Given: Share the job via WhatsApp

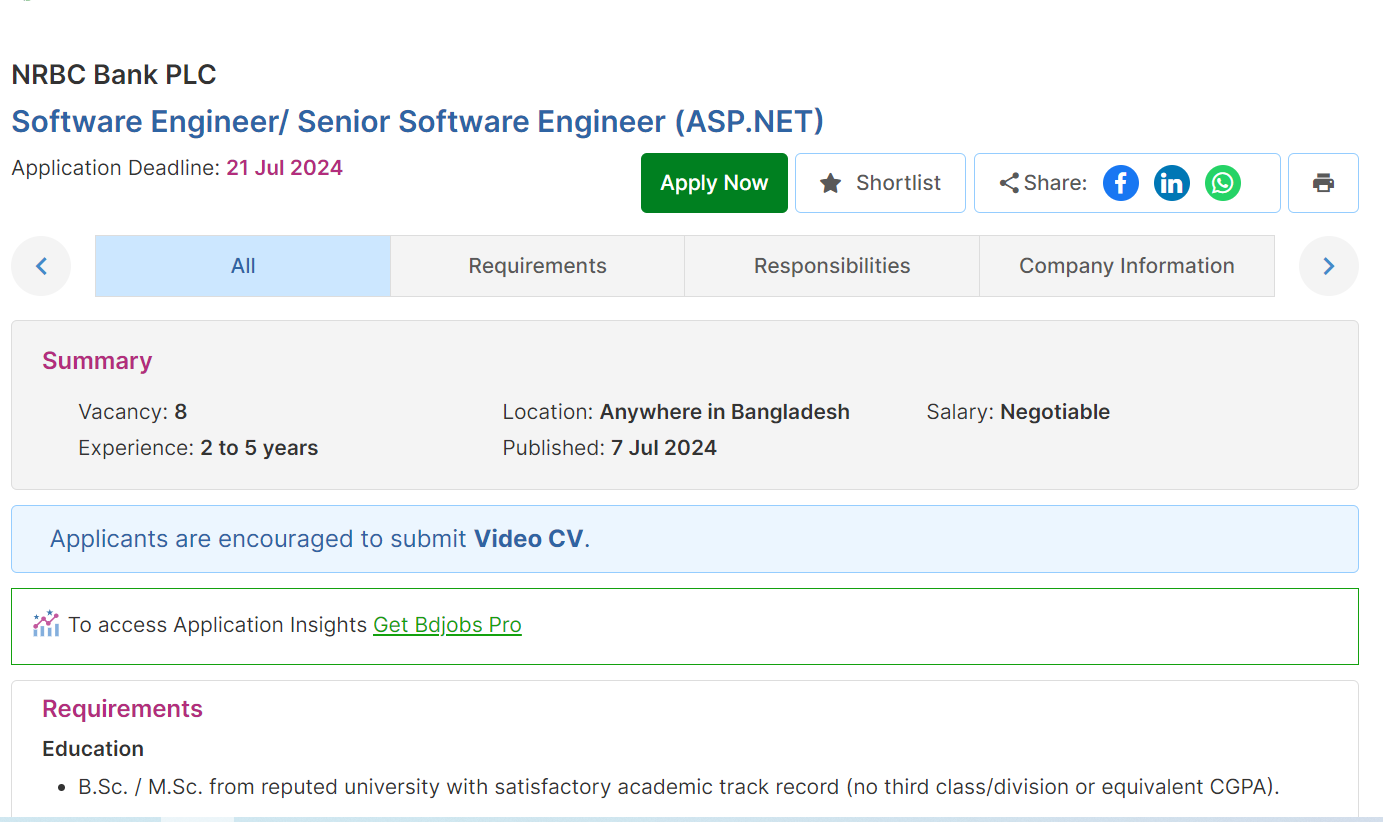Looking at the screenshot, I should click(1223, 183).
